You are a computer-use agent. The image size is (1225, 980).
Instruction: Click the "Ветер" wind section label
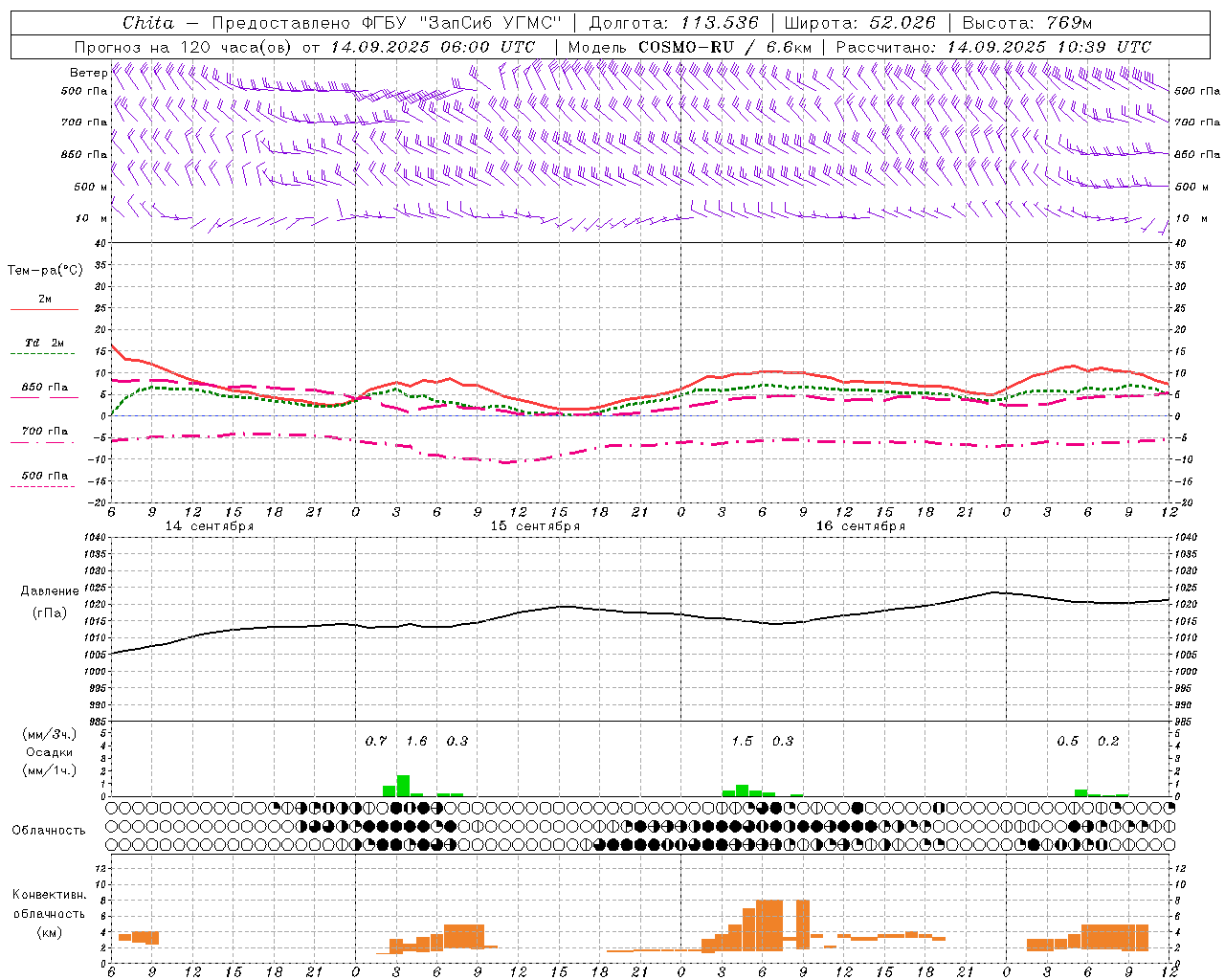pyautogui.click(x=89, y=73)
